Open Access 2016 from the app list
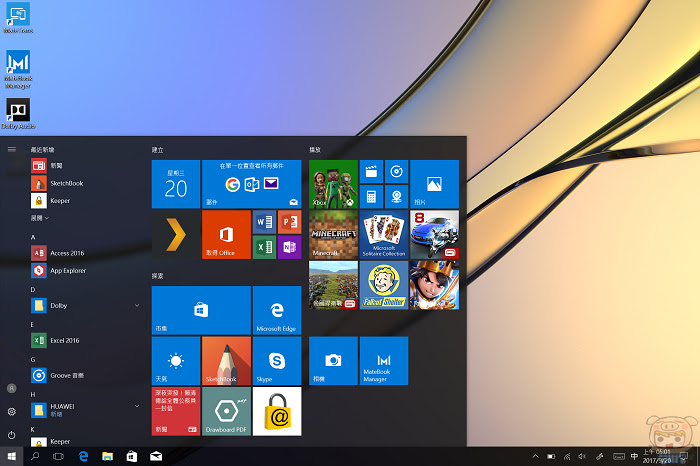The height and width of the screenshot is (466, 700). tap(86, 253)
